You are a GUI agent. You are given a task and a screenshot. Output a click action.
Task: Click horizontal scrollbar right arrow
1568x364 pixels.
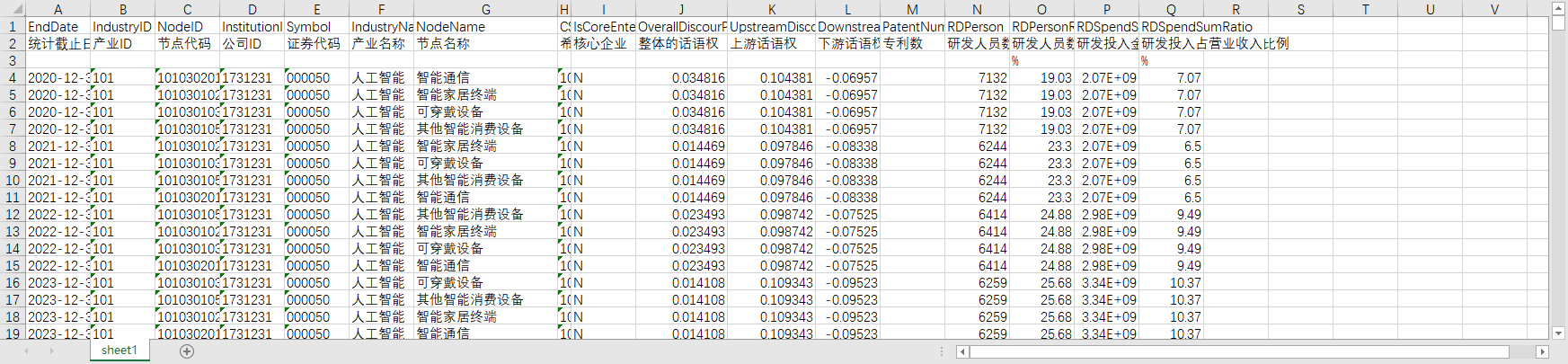coord(1543,351)
